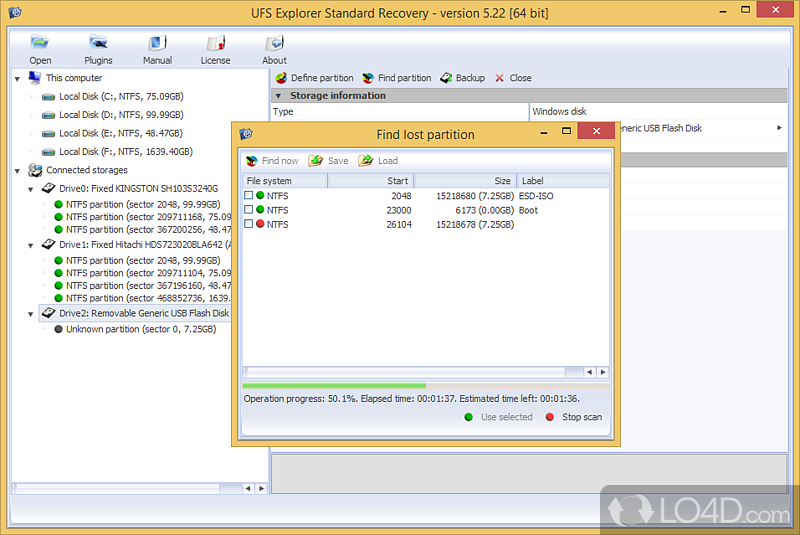Click the Connected storages icon
The width and height of the screenshot is (800, 535).
point(35,170)
